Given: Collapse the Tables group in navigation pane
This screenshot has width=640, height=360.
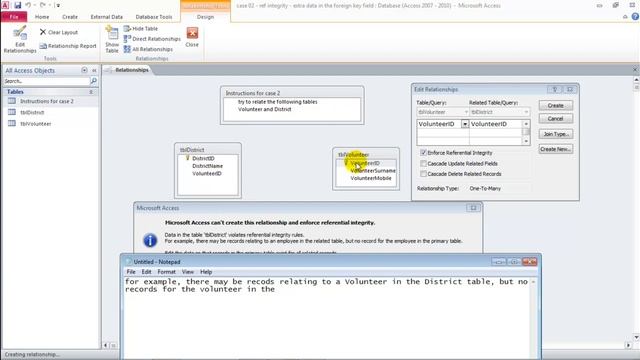Looking at the screenshot, I should click(x=91, y=92).
